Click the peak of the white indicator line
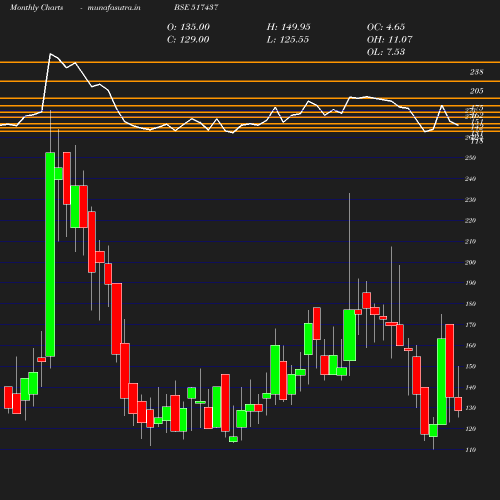Viewport: 500px width, 500px height. click(50, 53)
